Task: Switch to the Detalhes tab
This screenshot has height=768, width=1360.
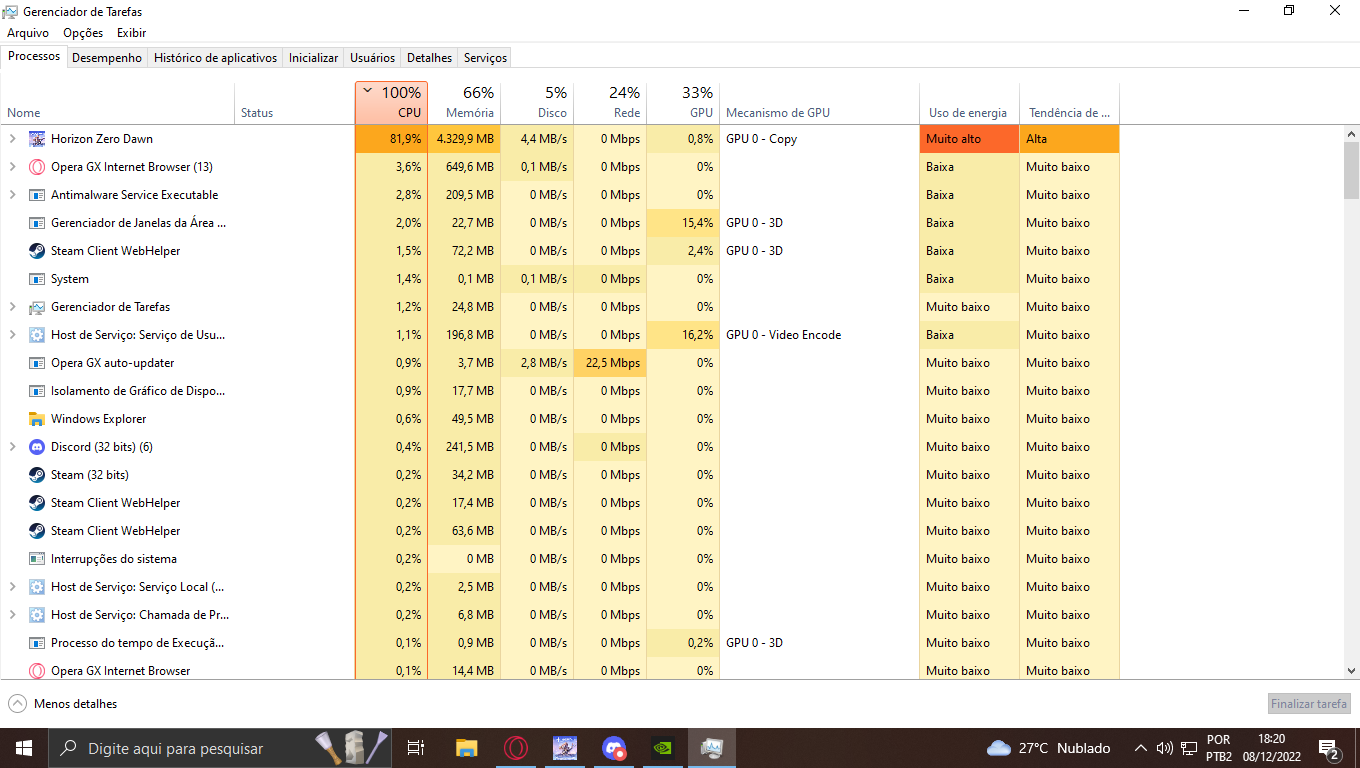Action: tap(430, 58)
